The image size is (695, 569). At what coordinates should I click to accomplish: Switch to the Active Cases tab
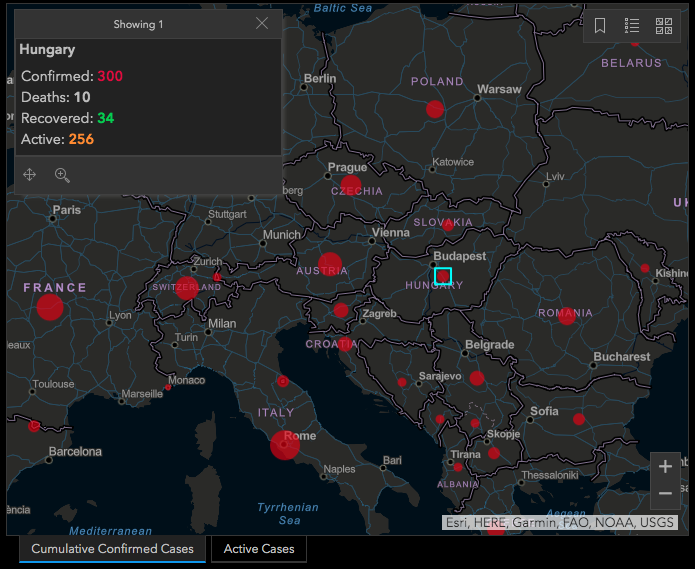(x=259, y=549)
